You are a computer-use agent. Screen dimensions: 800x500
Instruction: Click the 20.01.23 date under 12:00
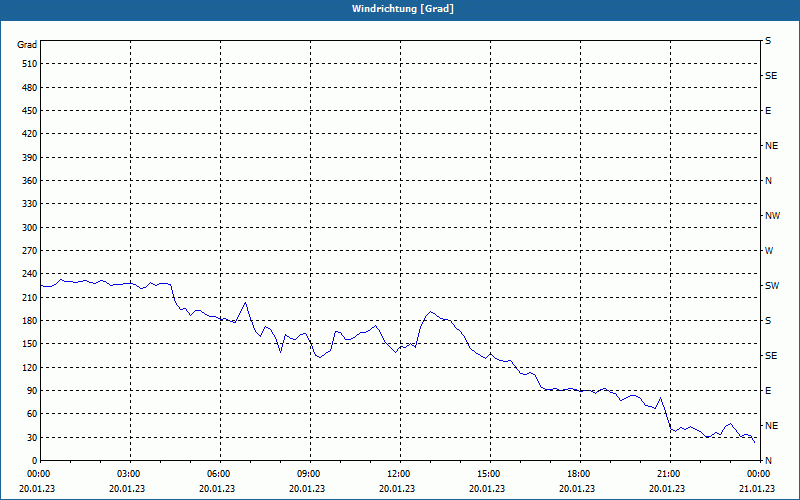(397, 489)
